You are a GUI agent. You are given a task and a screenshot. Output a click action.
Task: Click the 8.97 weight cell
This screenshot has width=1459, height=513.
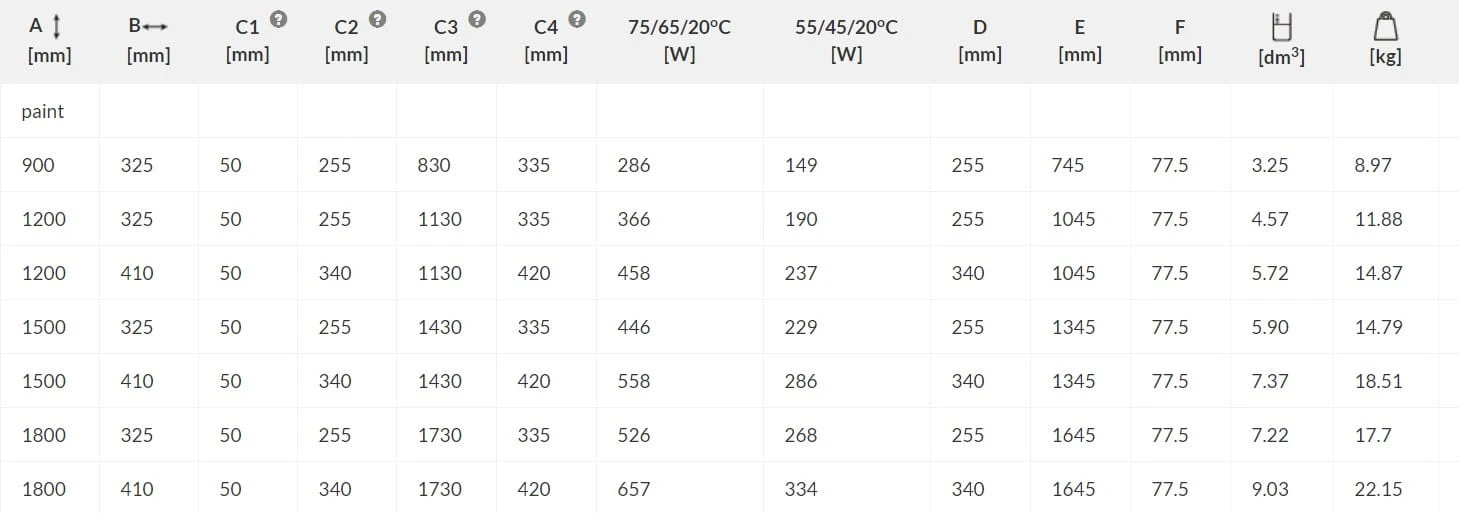(1372, 166)
